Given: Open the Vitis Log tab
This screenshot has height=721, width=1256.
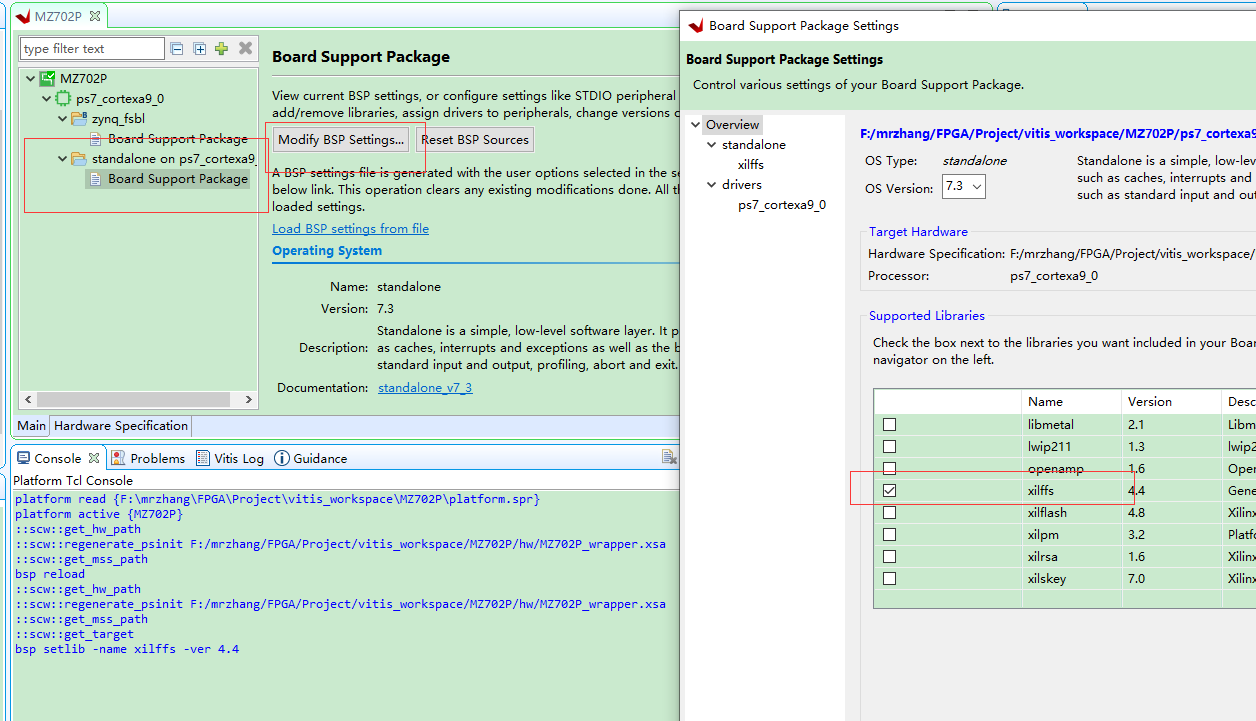Looking at the screenshot, I should coord(230,458).
